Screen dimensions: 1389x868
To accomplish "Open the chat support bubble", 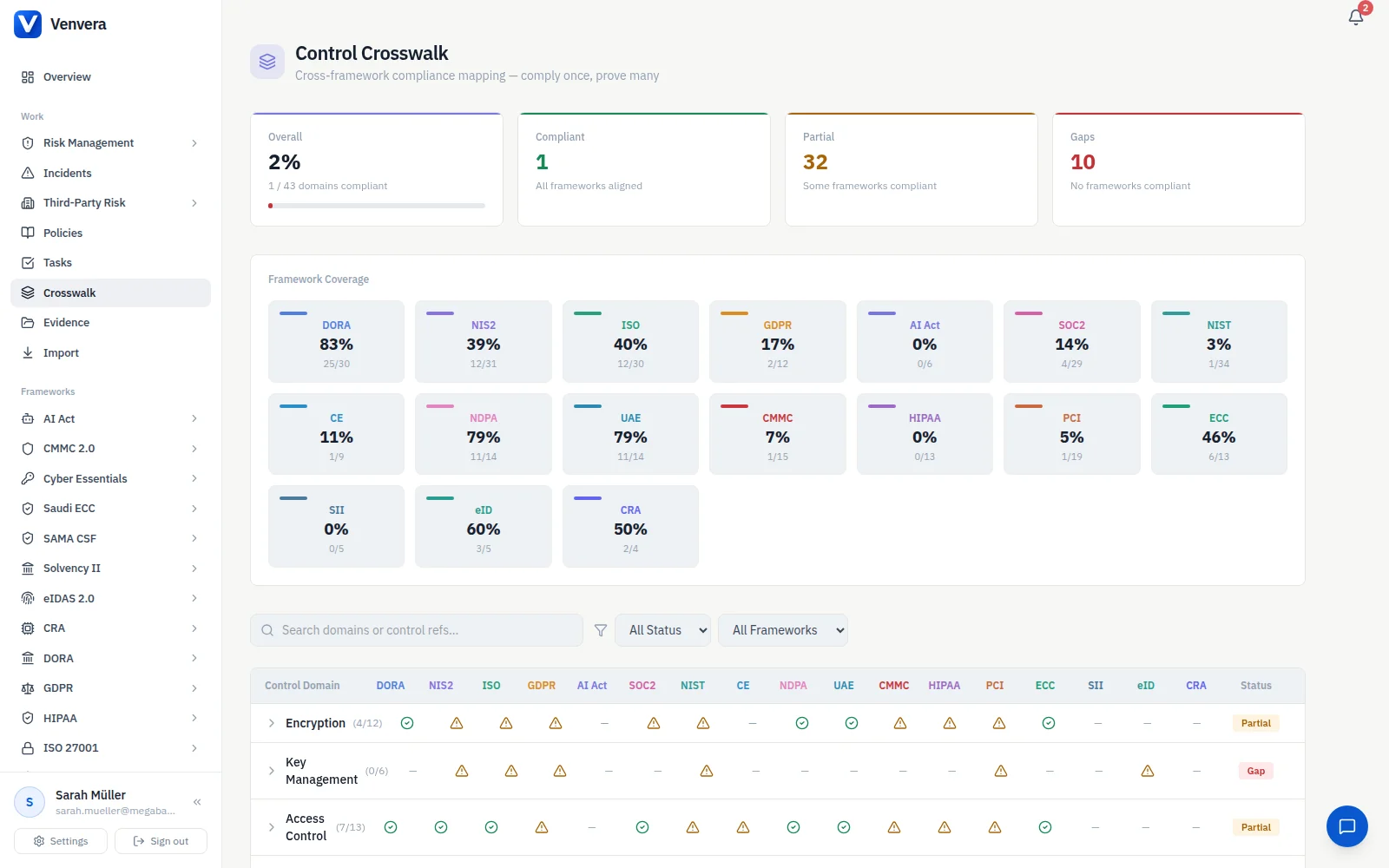I will pyautogui.click(x=1346, y=826).
